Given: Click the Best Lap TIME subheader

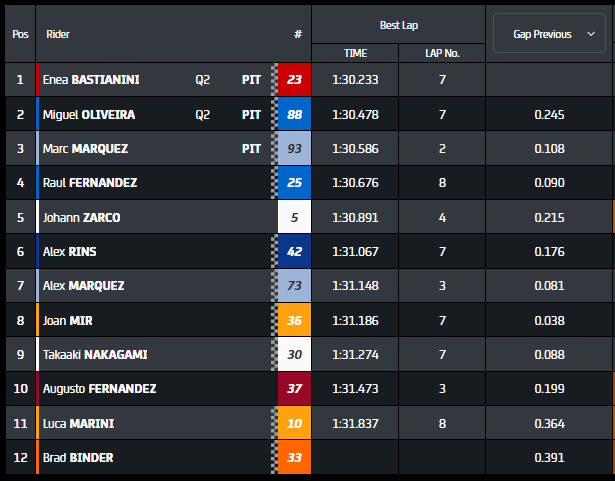Looking at the screenshot, I should 356,53.
